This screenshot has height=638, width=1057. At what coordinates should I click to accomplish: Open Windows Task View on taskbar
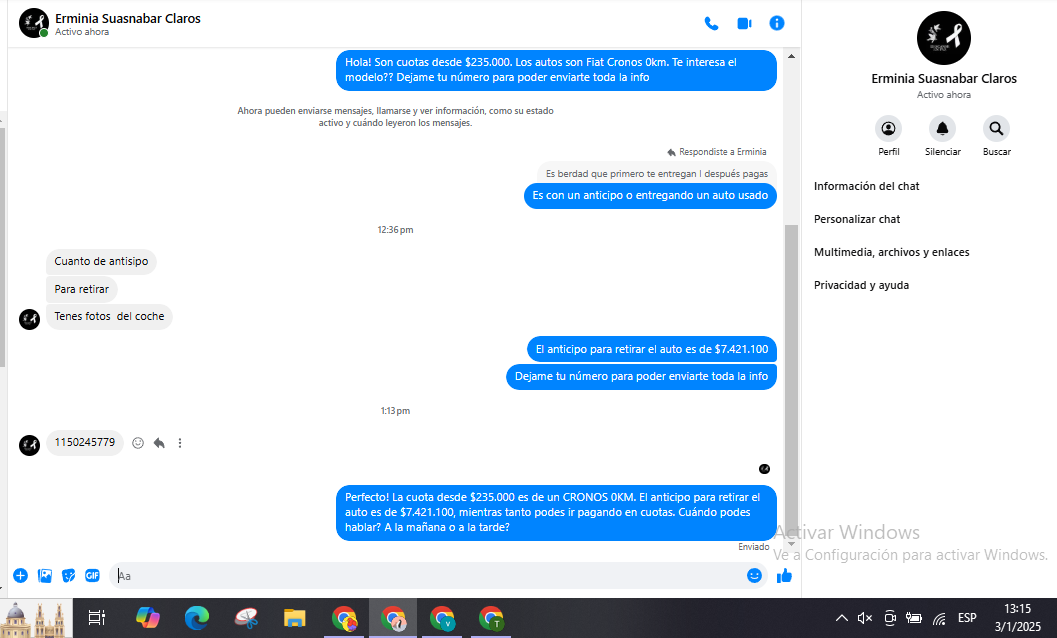(97, 618)
